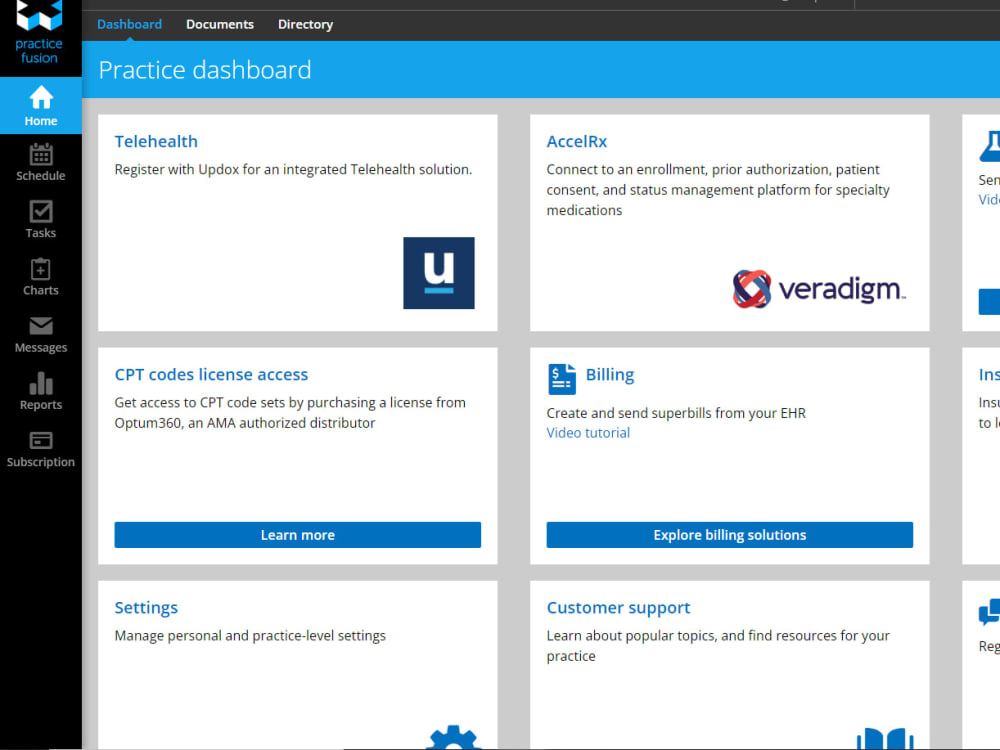
Task: Click 'Learn about popular topics' text
Action: click(718, 645)
